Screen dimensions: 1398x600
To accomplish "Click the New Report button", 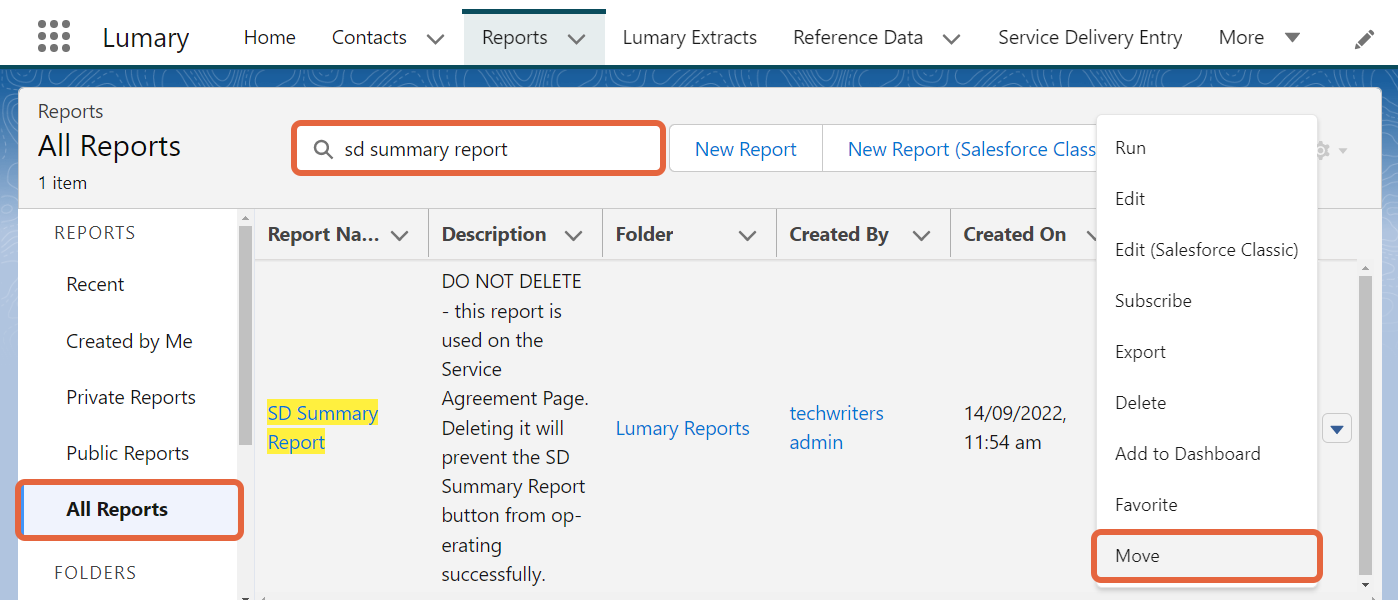I will pos(746,149).
